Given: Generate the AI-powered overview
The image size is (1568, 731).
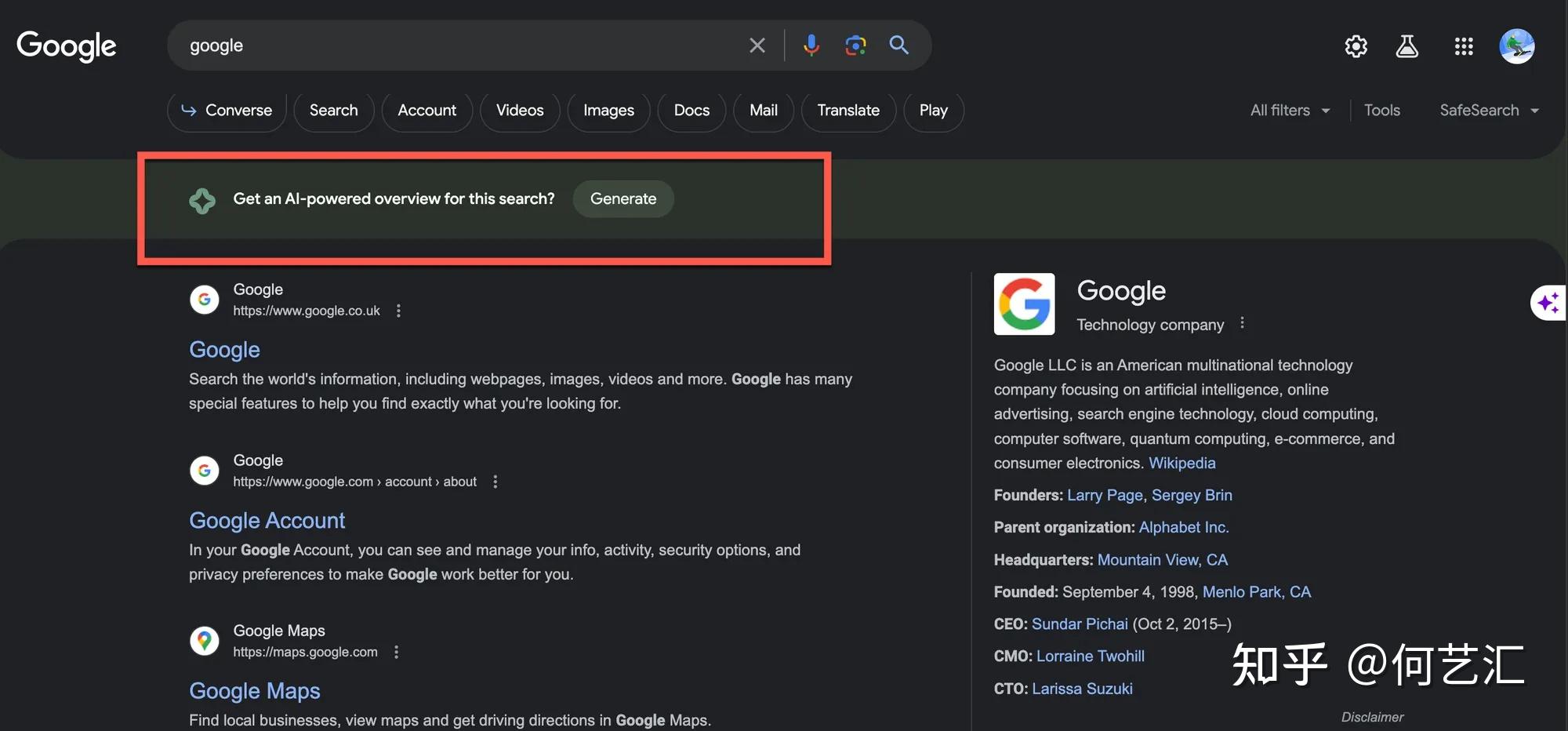Looking at the screenshot, I should coord(623,199).
